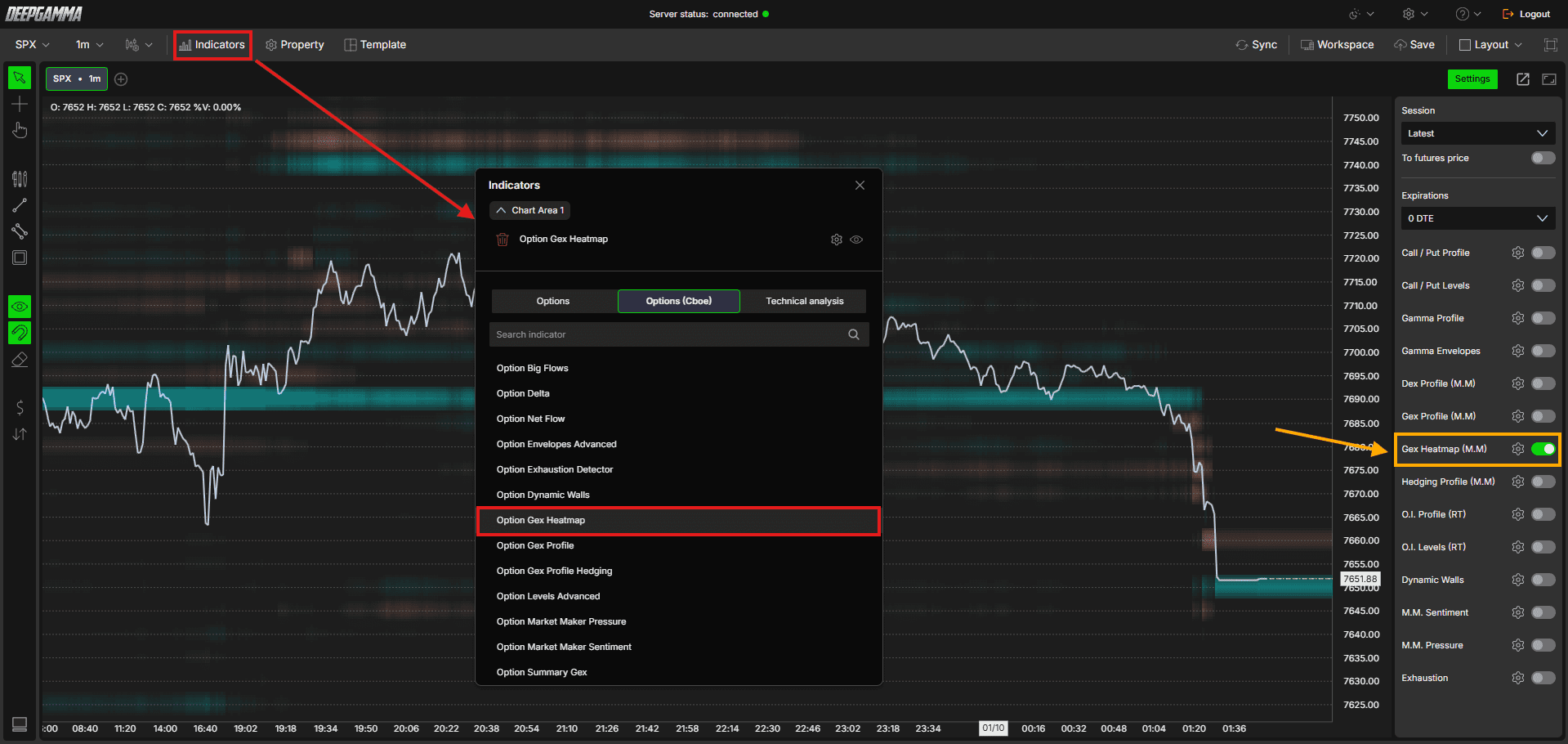Switch to the Options (Cboe) tab
Viewport: 1568px width, 744px height.
click(x=679, y=301)
